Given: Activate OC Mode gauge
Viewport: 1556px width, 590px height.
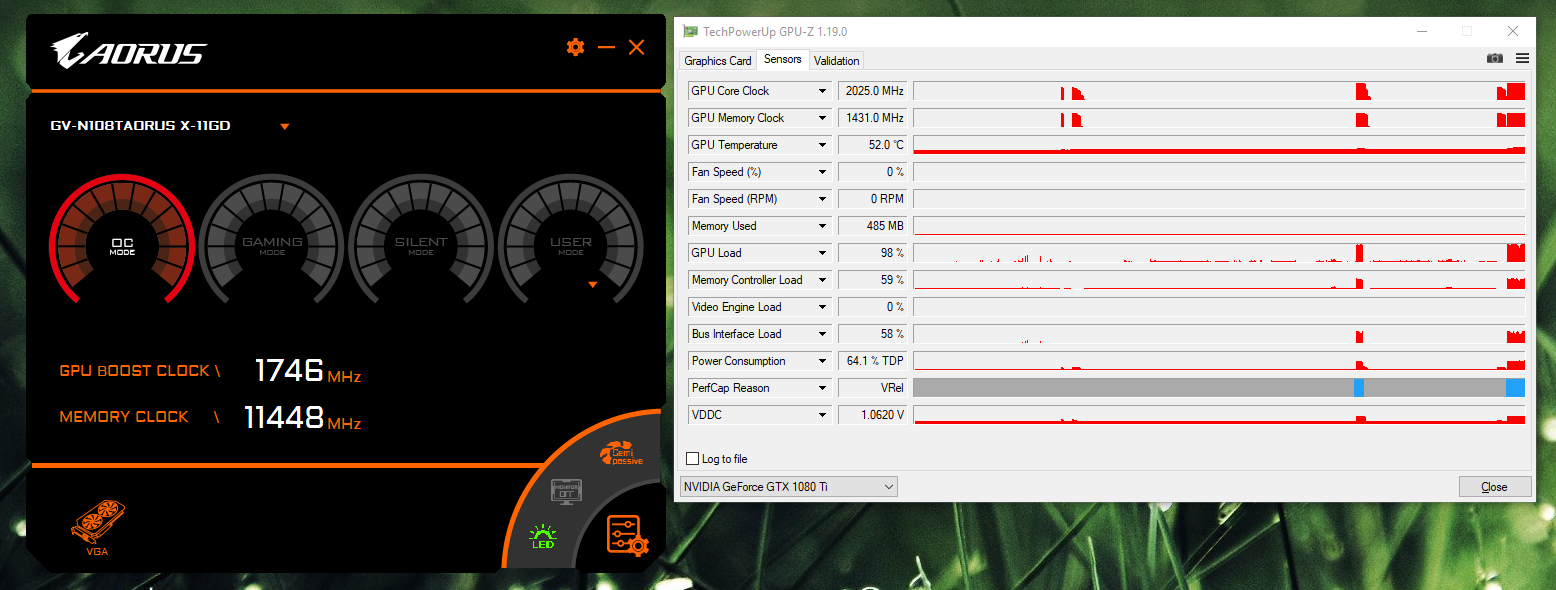Looking at the screenshot, I should (122, 240).
